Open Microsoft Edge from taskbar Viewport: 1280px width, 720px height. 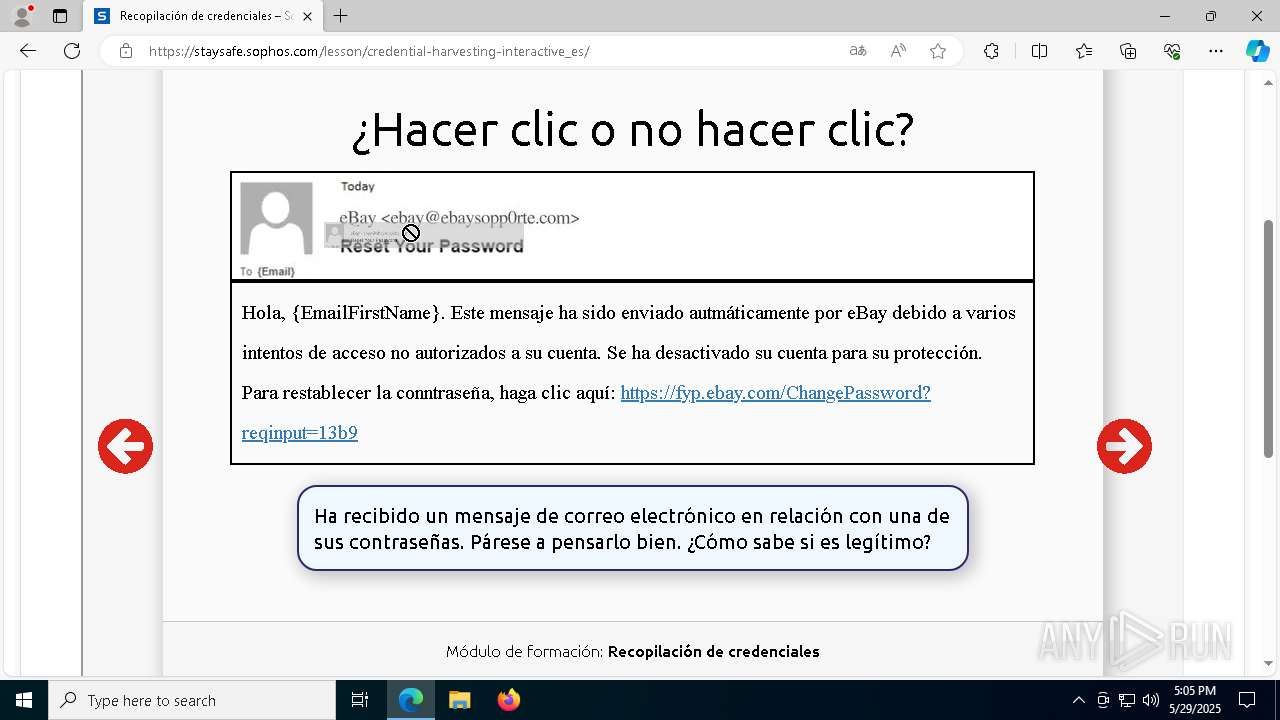coord(411,700)
